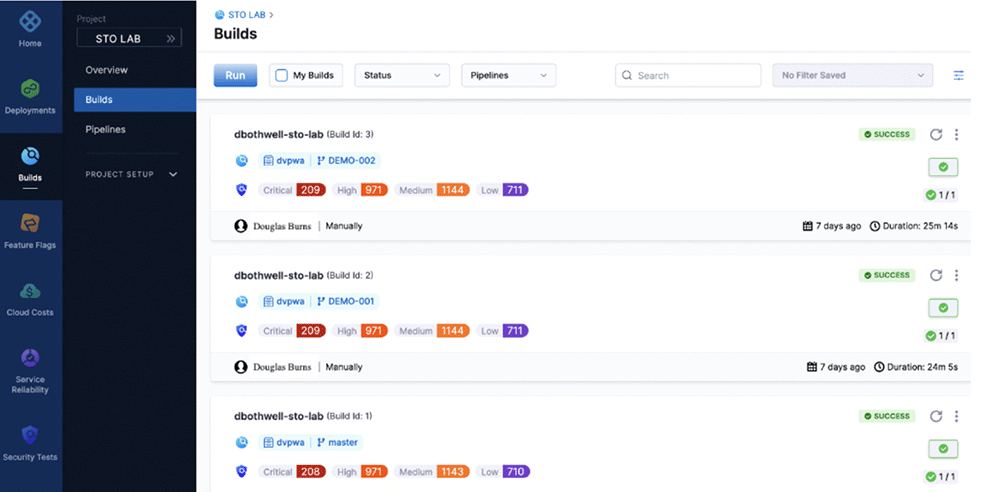1000x492 pixels.
Task: Click the green stage status box of Build 3
Action: [x=943, y=167]
